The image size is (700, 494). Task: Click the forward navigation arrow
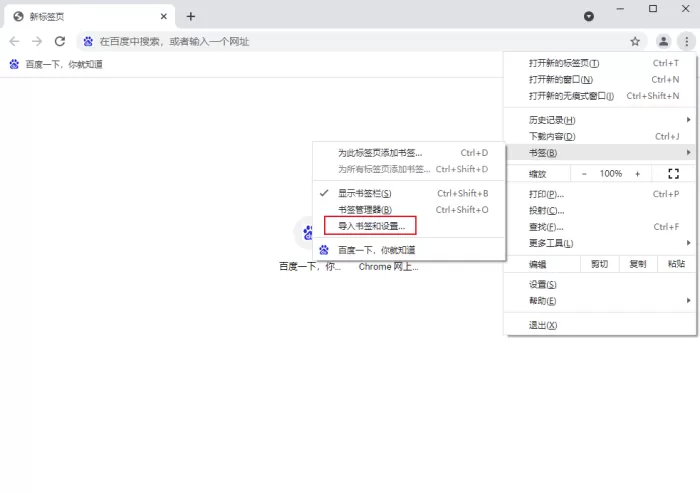37,42
